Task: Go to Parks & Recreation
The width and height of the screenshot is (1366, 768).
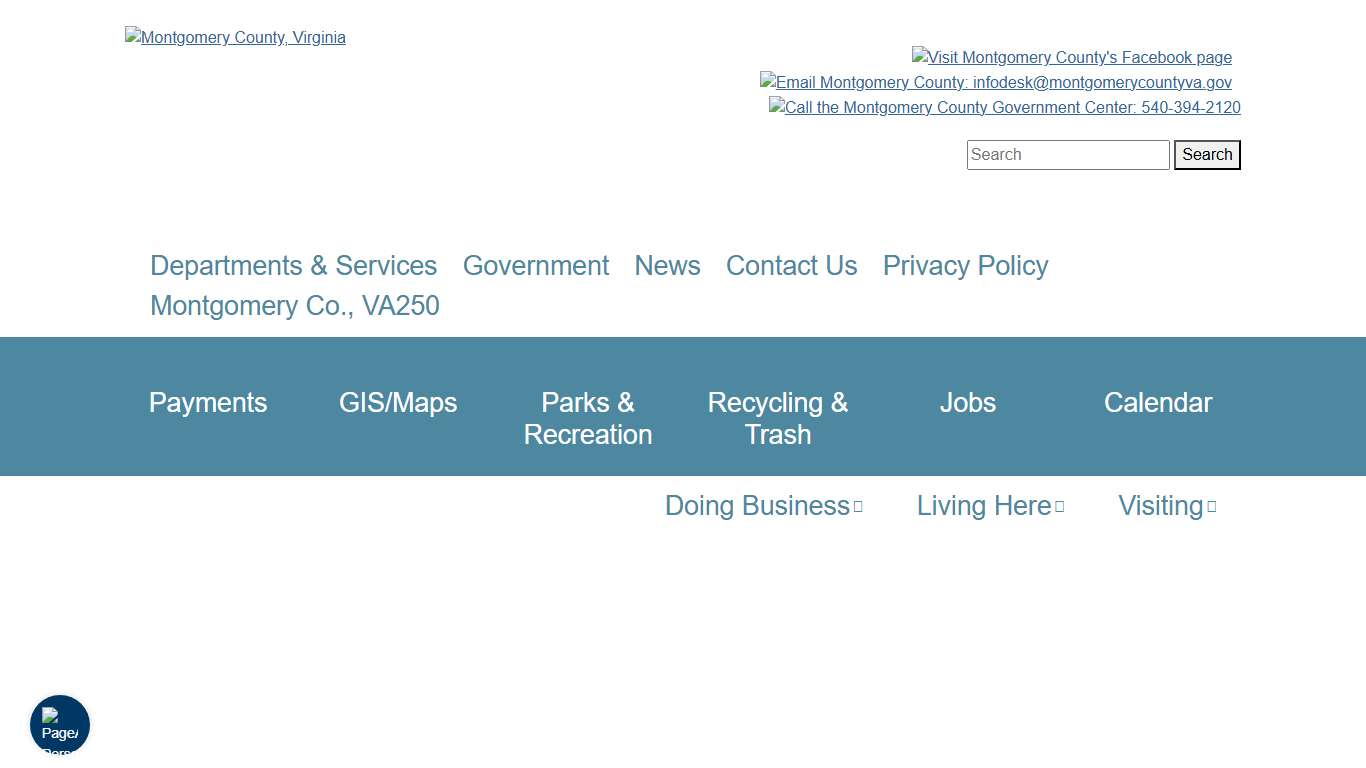Action: point(588,418)
